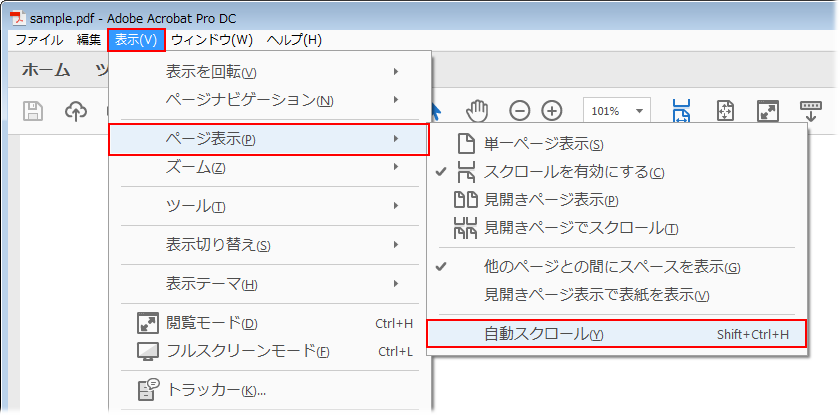Click the full screen expand arrows icon
The height and width of the screenshot is (415, 840).
pyautogui.click(x=768, y=111)
